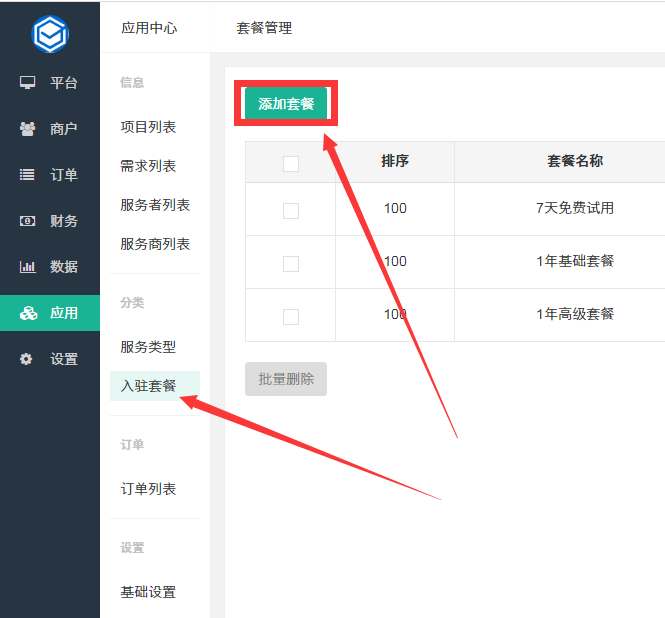Click the 套餐名称 column header
Viewport: 665px width, 618px height.
pyautogui.click(x=575, y=161)
